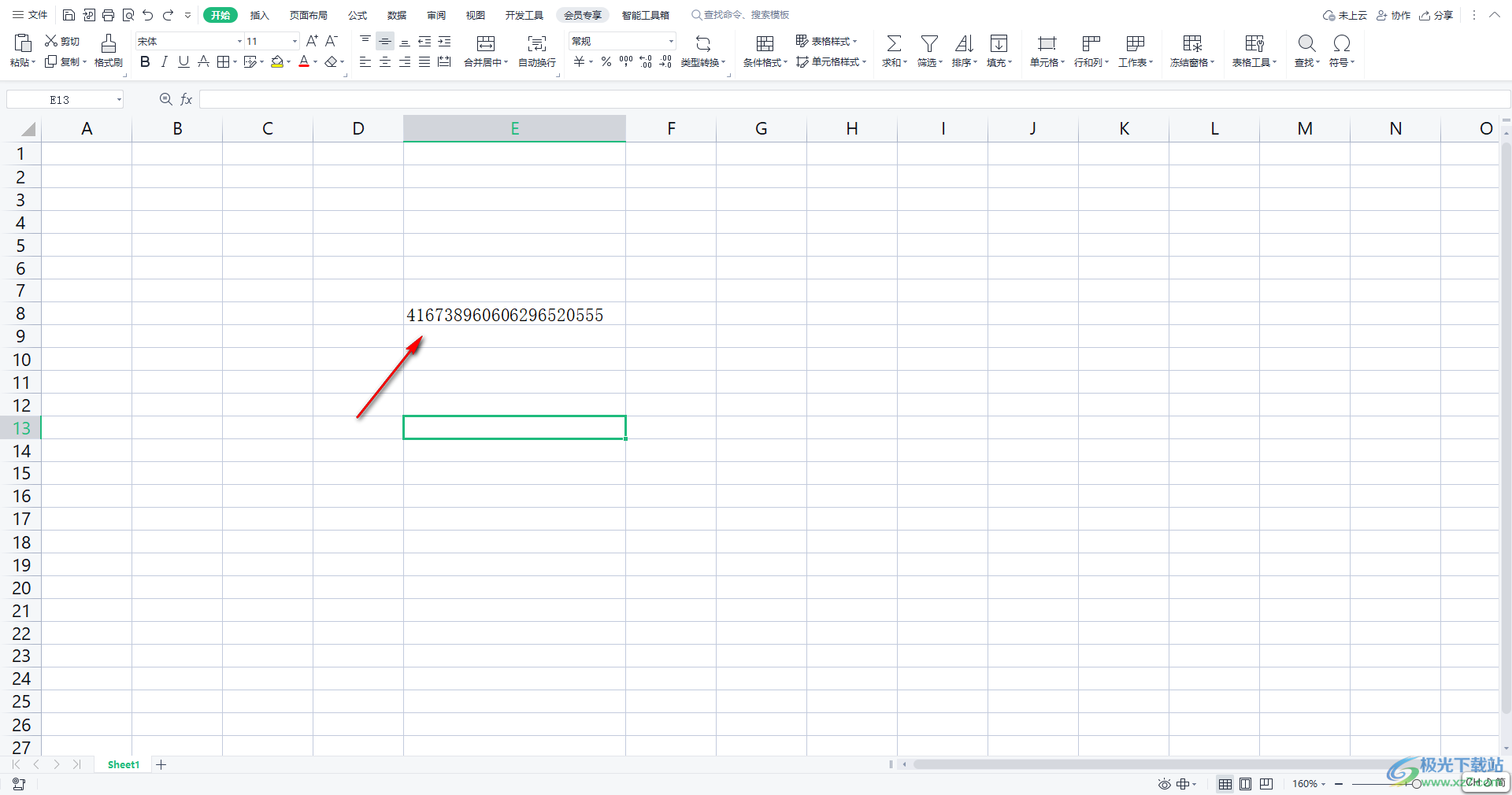
Task: Click the 分享 Share button
Action: 1436,15
